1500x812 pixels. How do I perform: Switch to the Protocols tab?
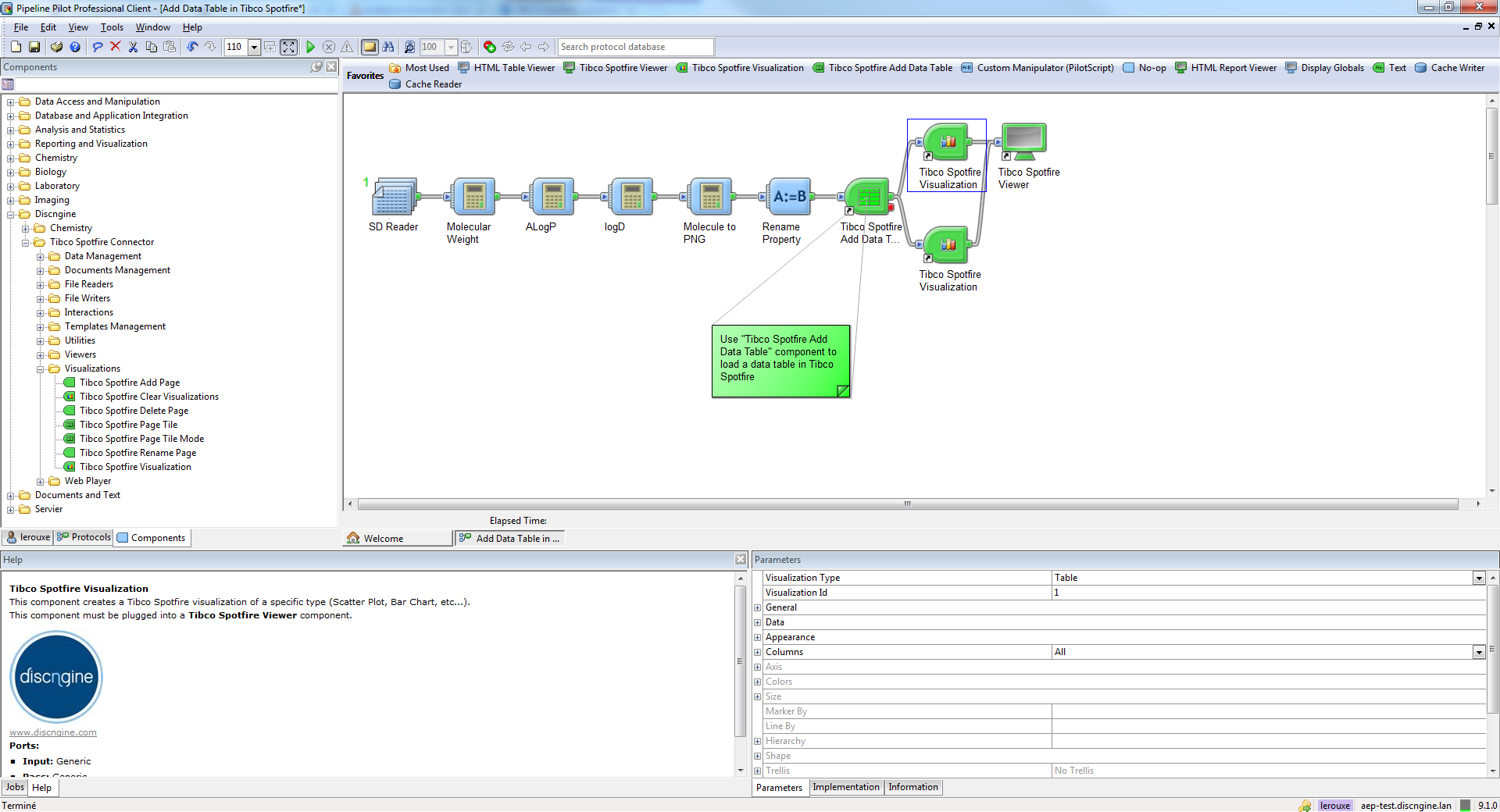point(84,537)
